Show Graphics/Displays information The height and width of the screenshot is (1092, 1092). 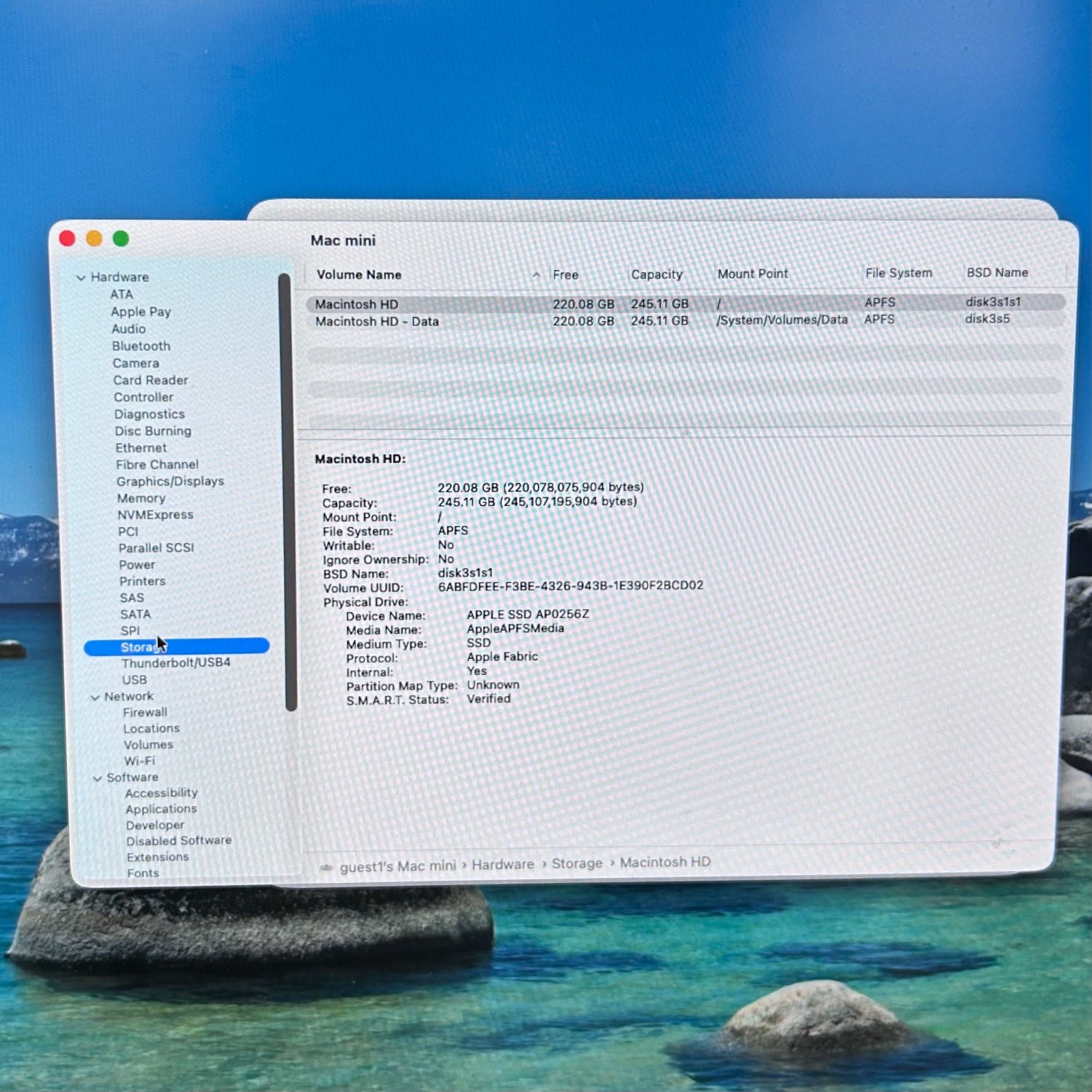[x=170, y=481]
